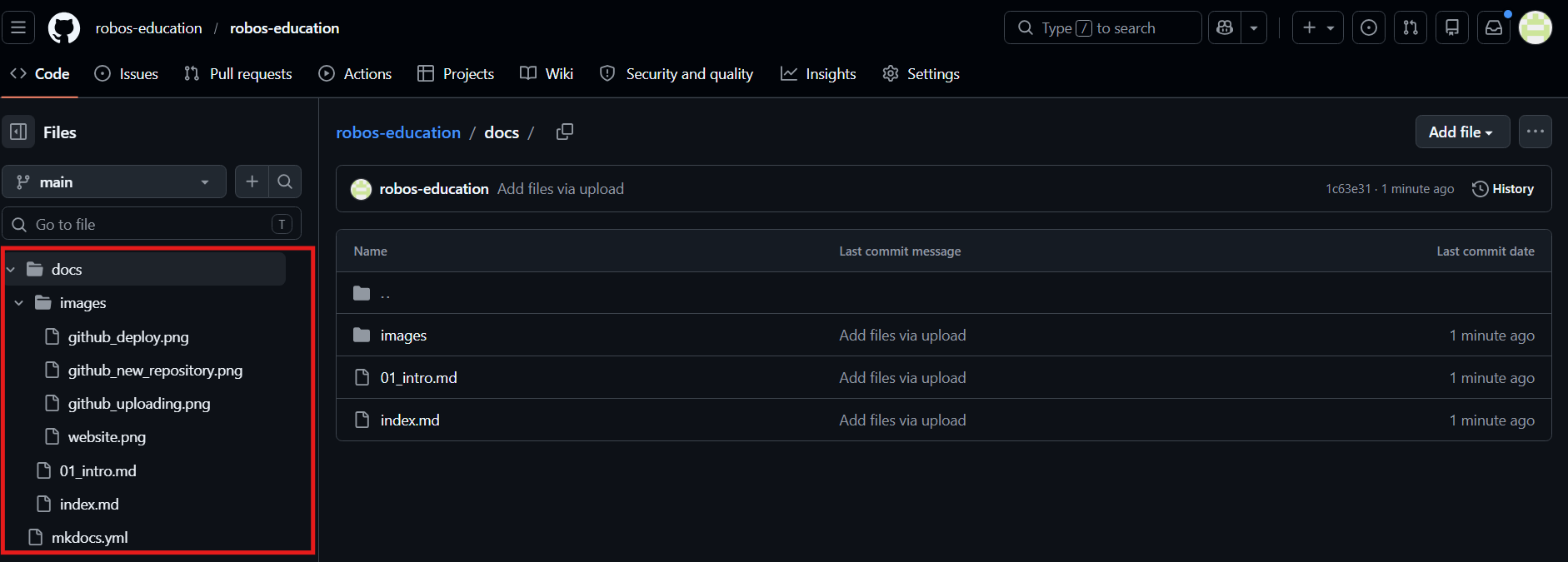The image size is (1568, 562).
Task: Click commit message of images row
Action: (x=902, y=336)
